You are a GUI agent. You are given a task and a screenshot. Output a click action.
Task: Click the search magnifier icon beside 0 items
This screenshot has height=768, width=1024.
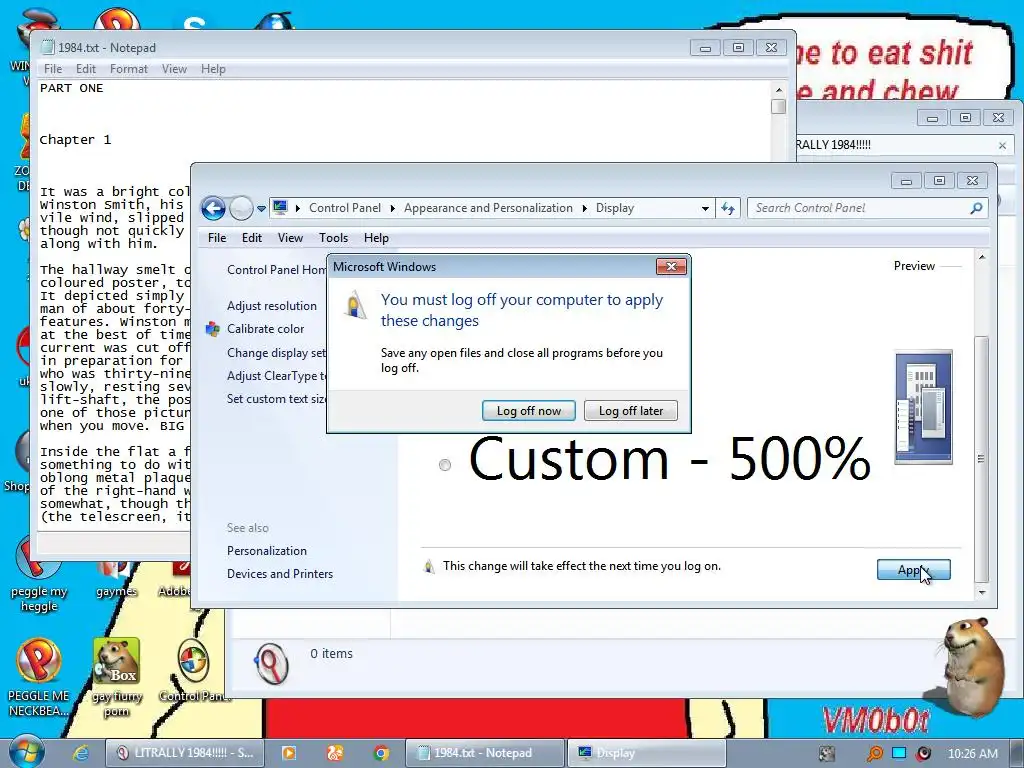[x=271, y=664]
